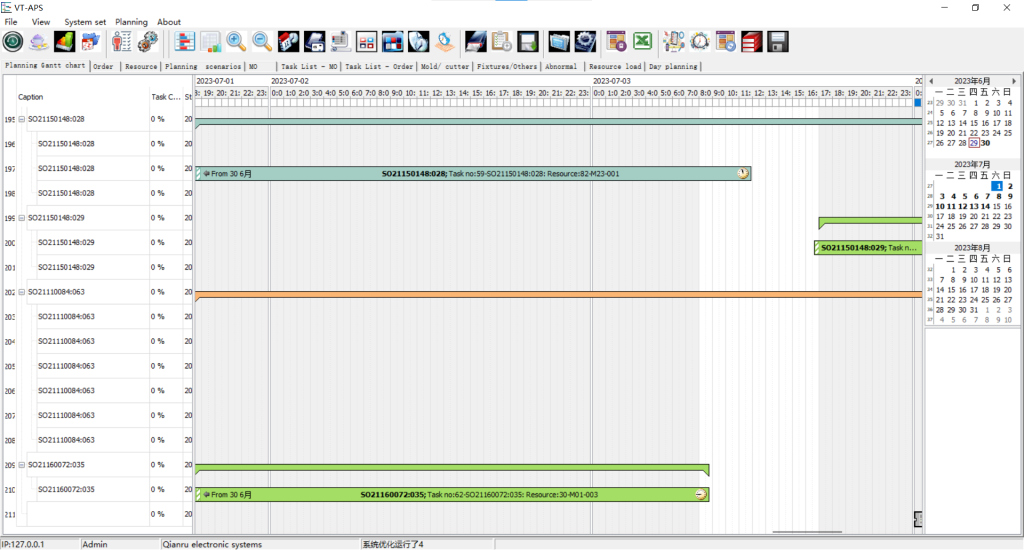This screenshot has height=550, width=1024.
Task: Open the Planning menu
Action: point(131,22)
